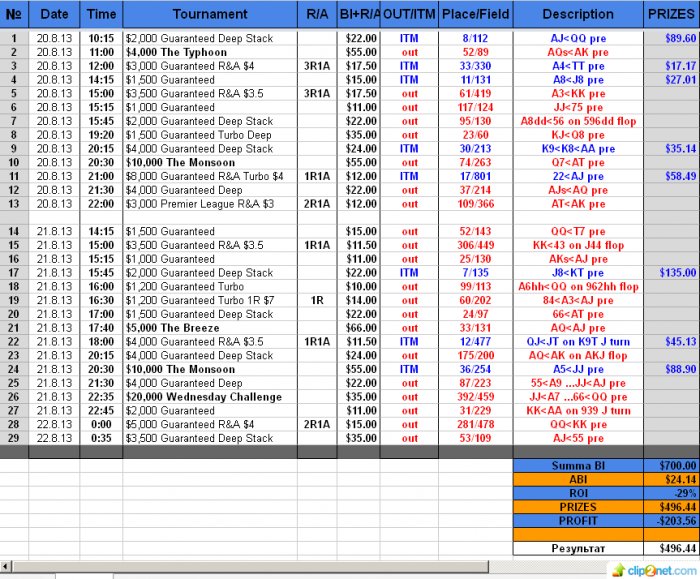Select row number 29
The image size is (700, 579).
[14, 438]
